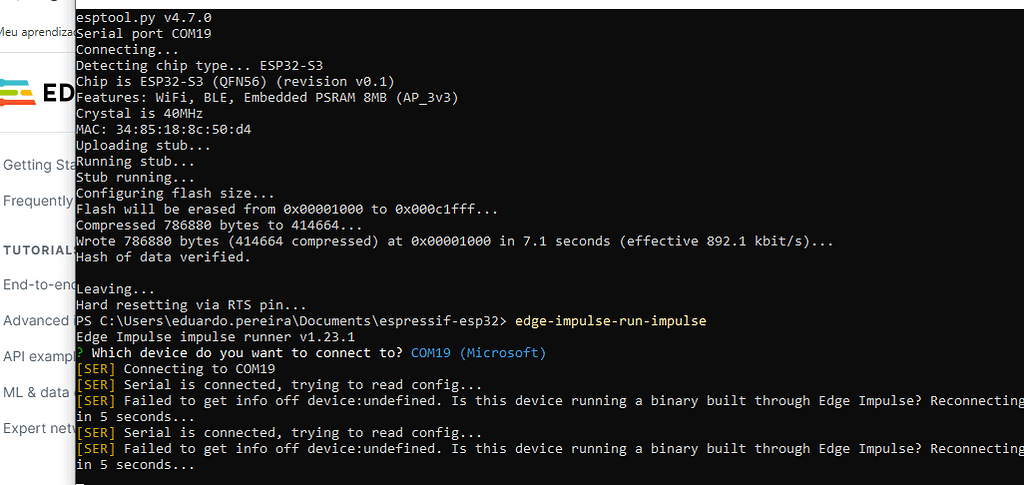This screenshot has width=1024, height=485.
Task: Click the Hash of data verified line
Action: pos(163,257)
